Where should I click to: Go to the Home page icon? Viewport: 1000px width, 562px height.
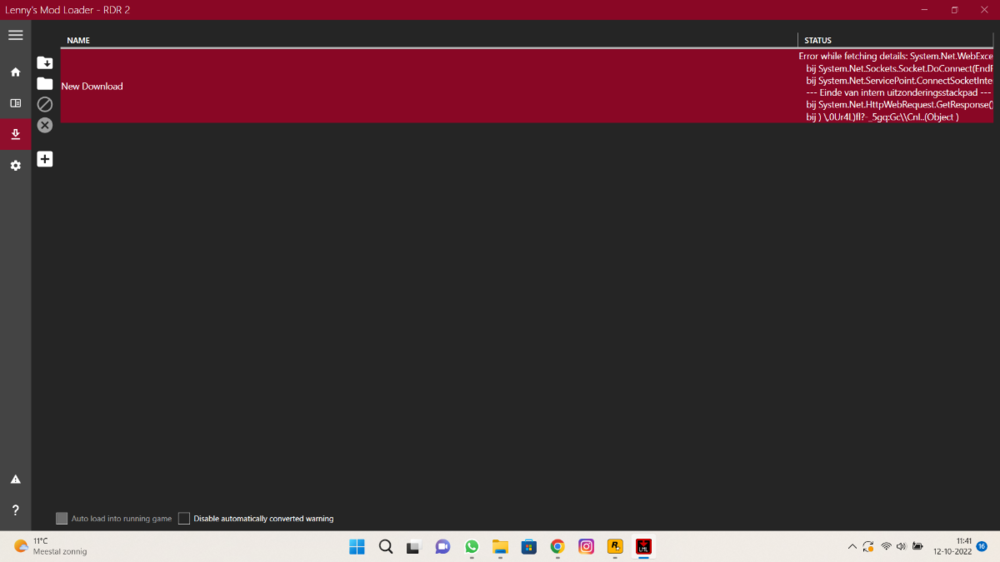tap(15, 72)
